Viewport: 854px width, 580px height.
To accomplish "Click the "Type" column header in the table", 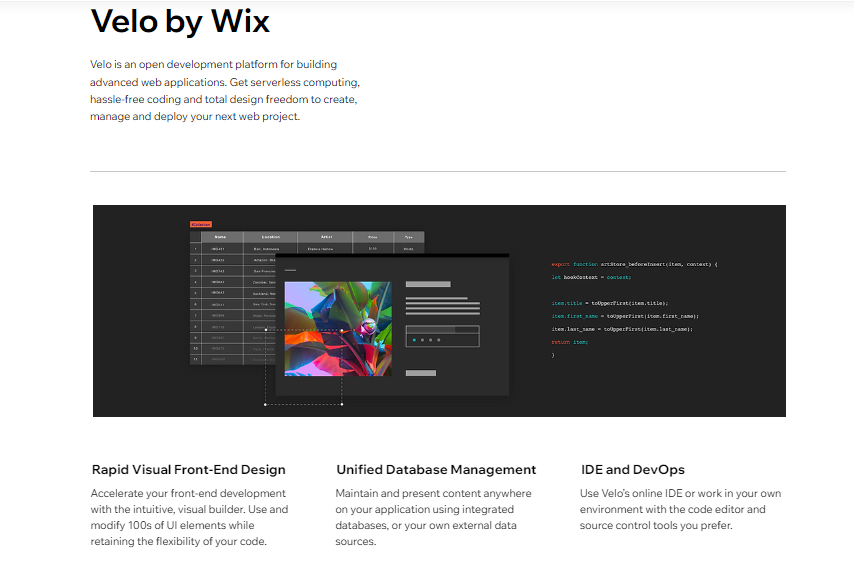I will pyautogui.click(x=408, y=237).
